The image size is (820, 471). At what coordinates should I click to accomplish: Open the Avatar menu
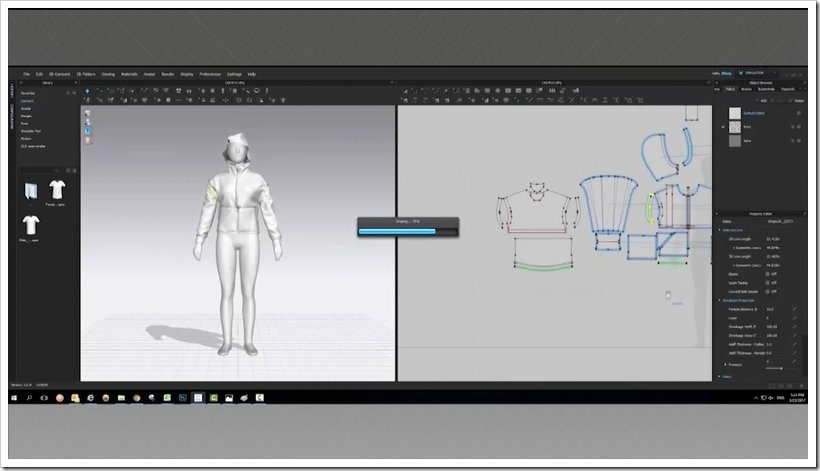149,74
